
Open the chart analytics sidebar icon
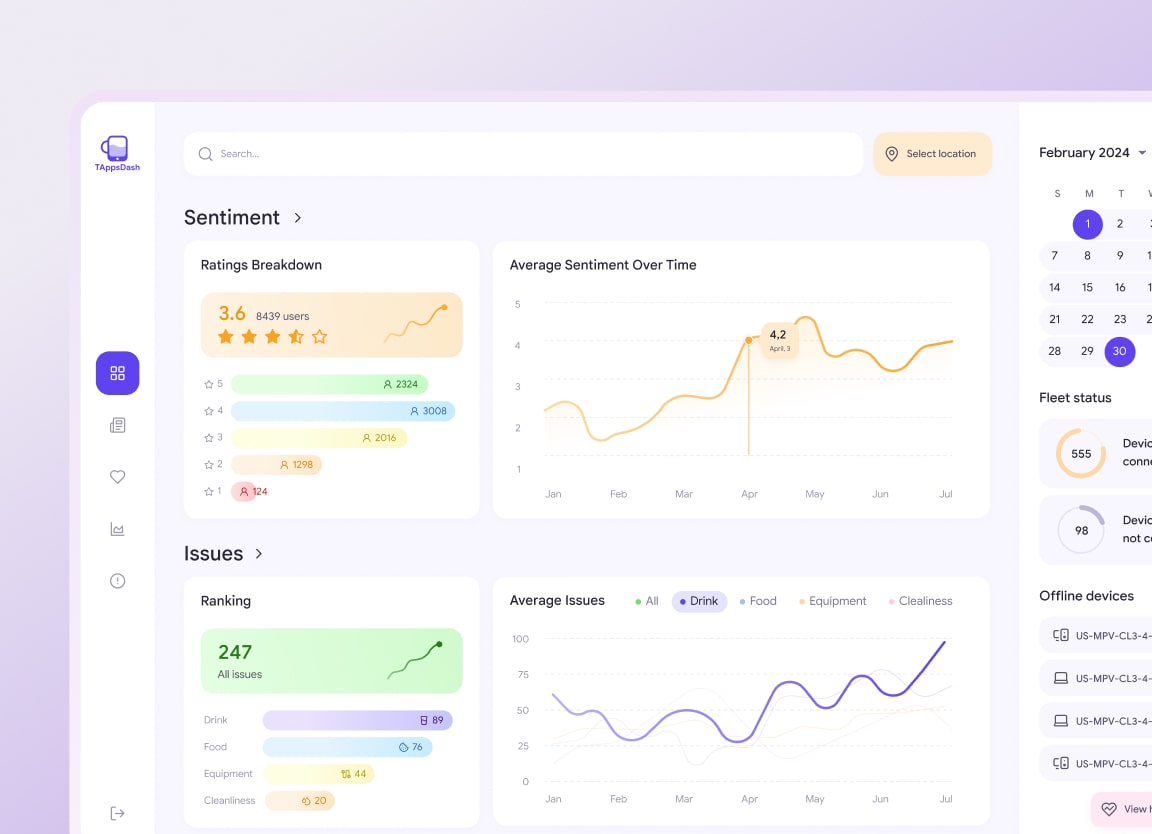coord(118,529)
